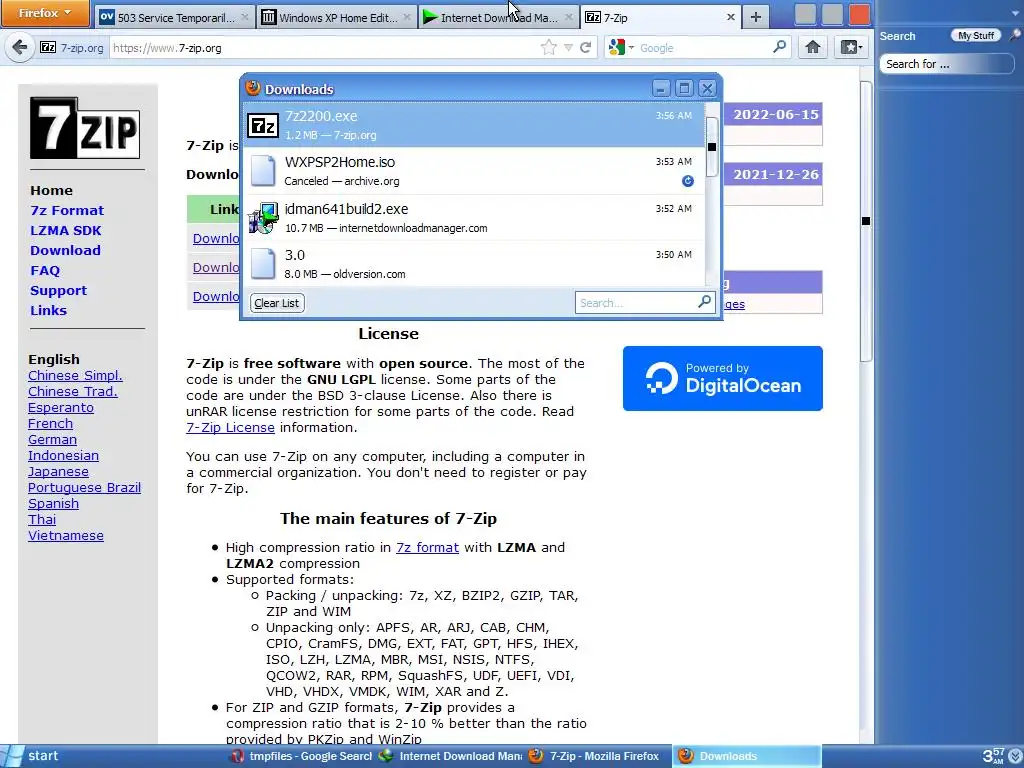Open a new browser tab

pyautogui.click(x=756, y=18)
